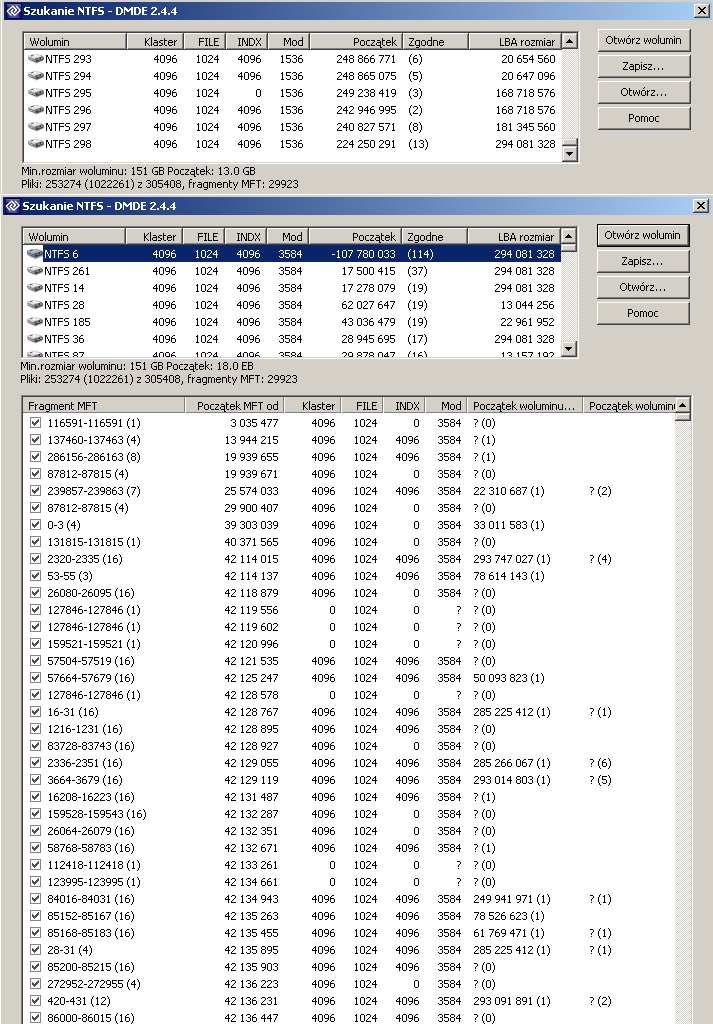This screenshot has width=713, height=1024.
Task: Select row 'NTFS 261' in lower window
Action: (291, 270)
